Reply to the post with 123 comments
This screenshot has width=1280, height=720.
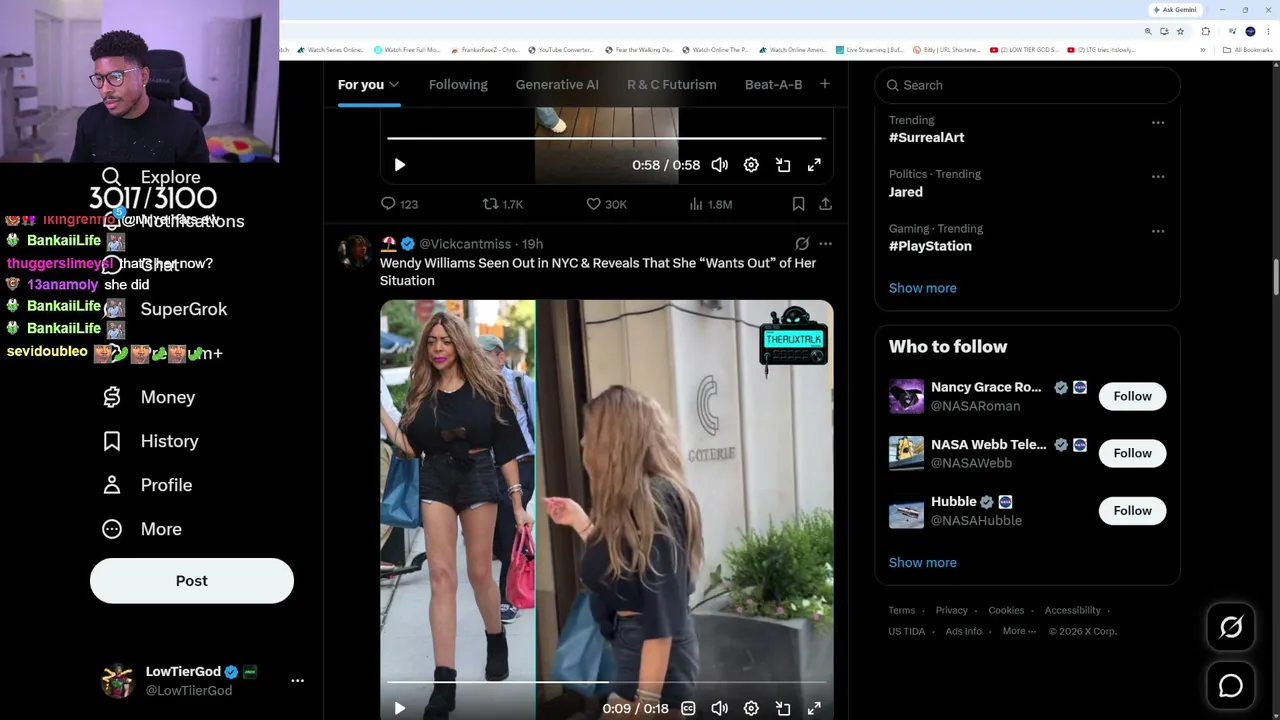pyautogui.click(x=399, y=204)
